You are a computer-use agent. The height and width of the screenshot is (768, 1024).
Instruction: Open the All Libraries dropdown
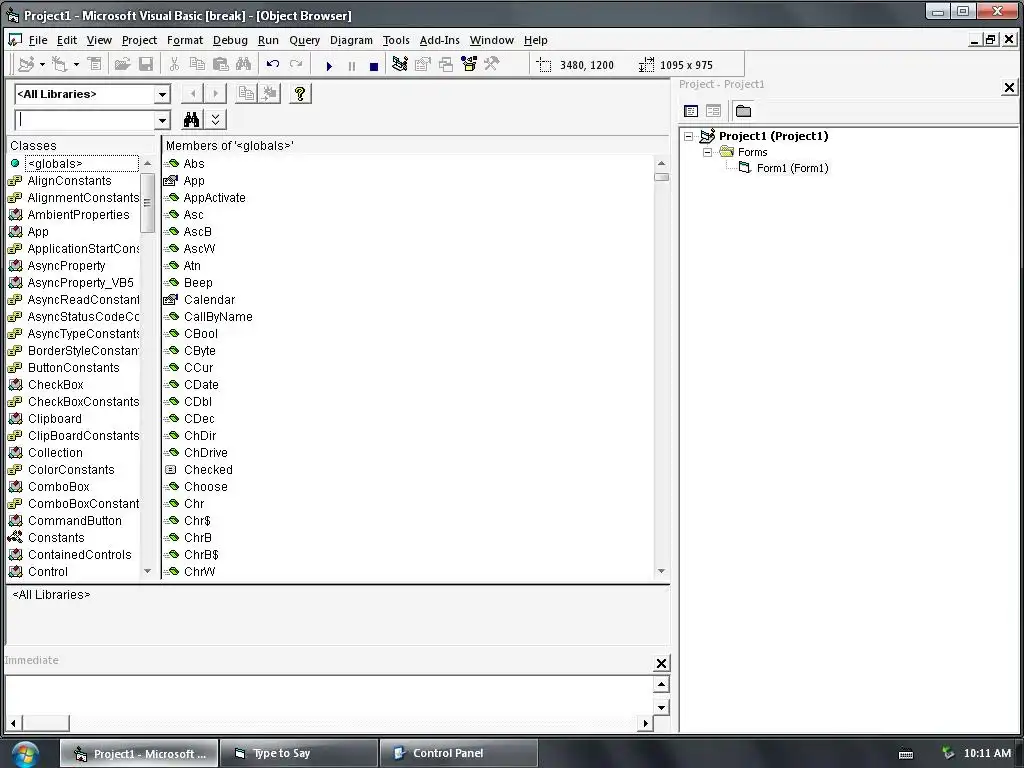(x=162, y=95)
